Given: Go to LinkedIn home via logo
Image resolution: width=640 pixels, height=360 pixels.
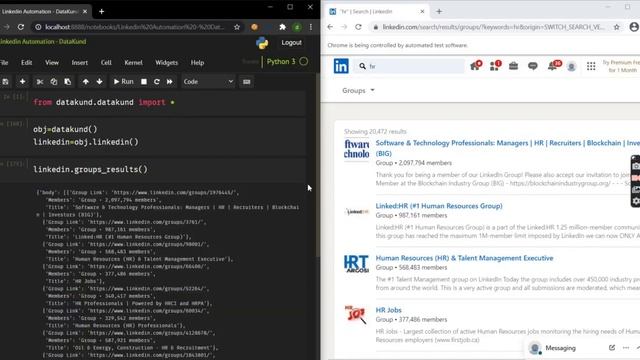Looking at the screenshot, I should (341, 66).
